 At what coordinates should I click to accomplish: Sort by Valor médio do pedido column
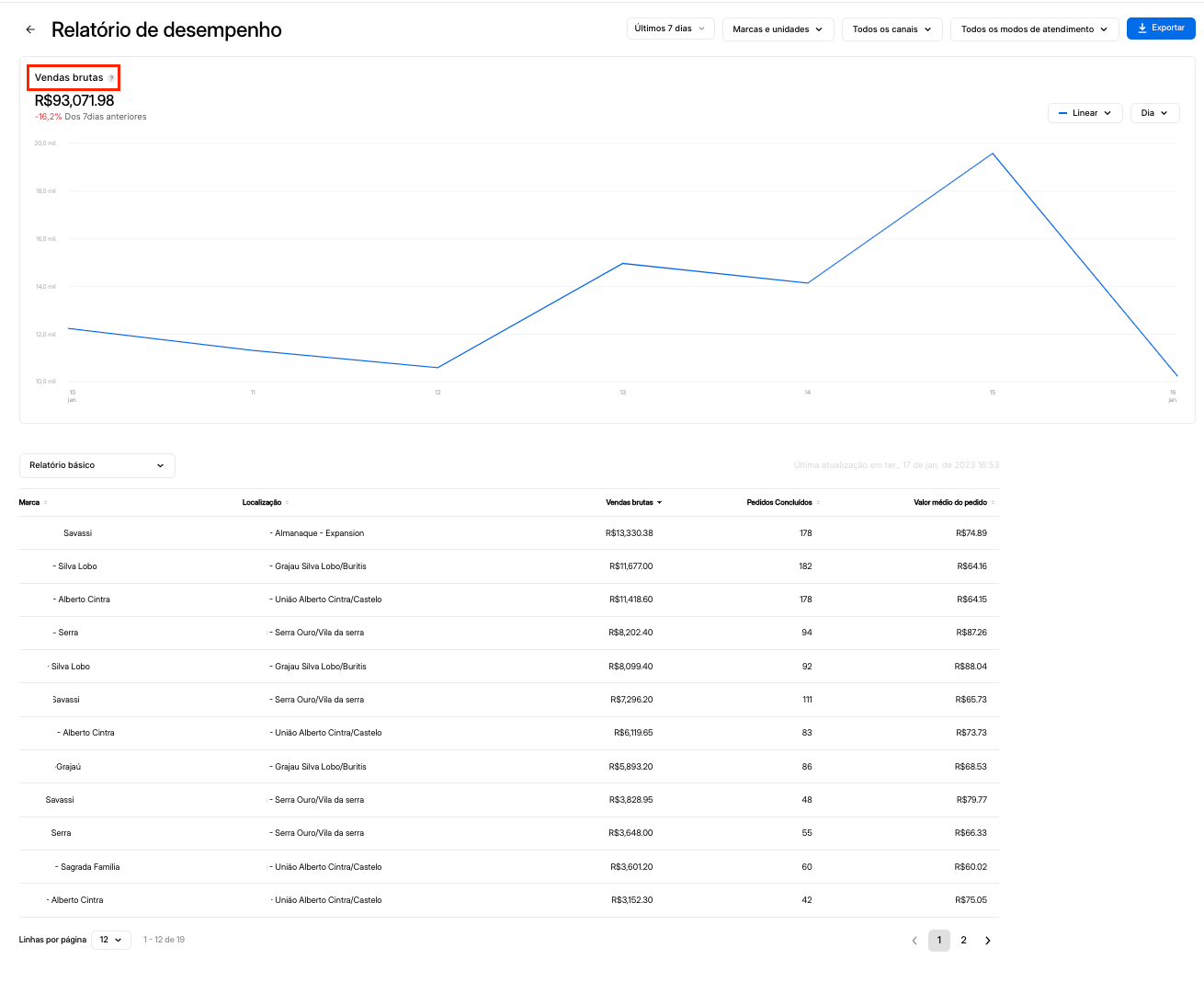[954, 503]
